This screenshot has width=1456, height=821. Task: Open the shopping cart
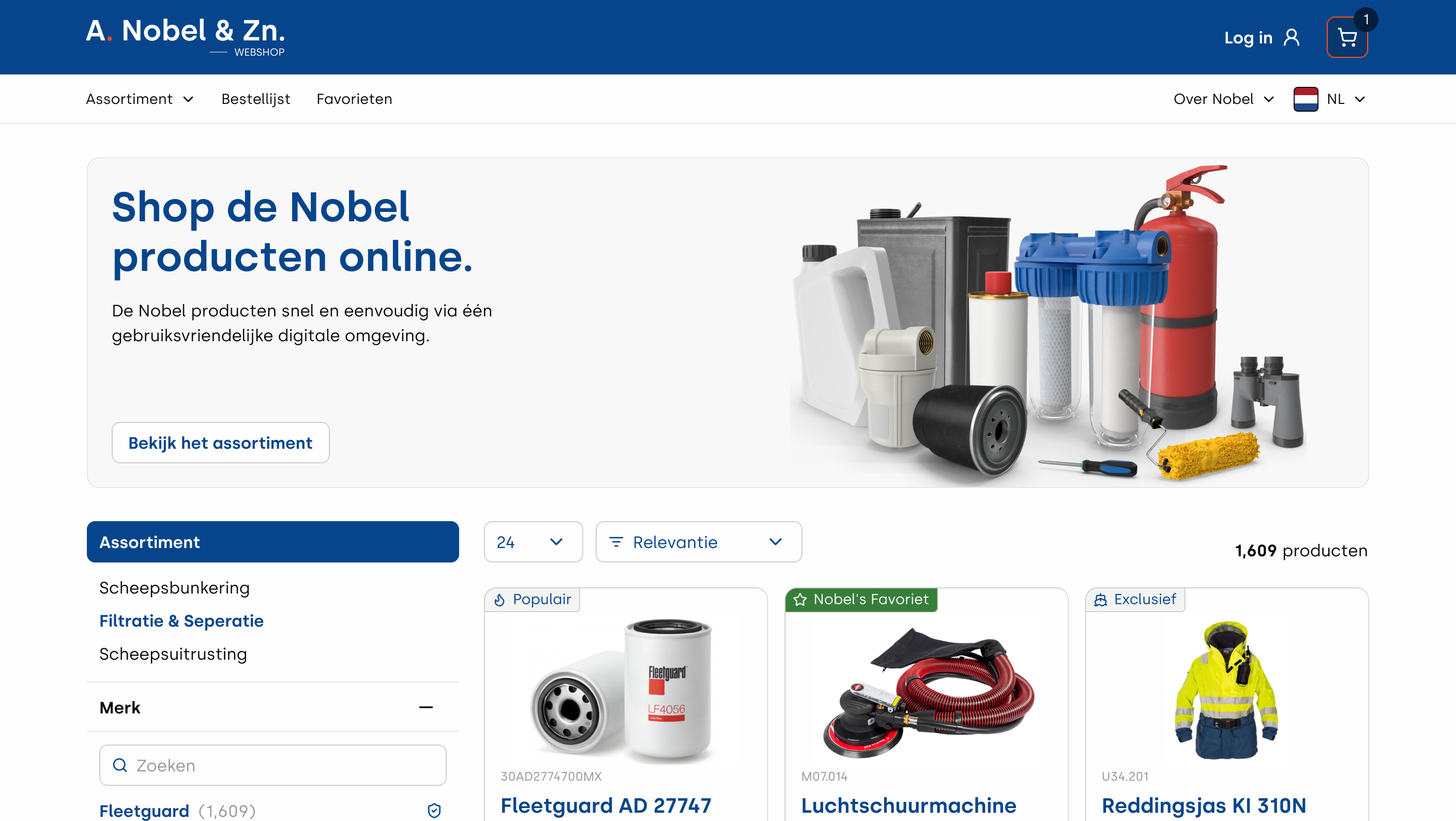1347,37
